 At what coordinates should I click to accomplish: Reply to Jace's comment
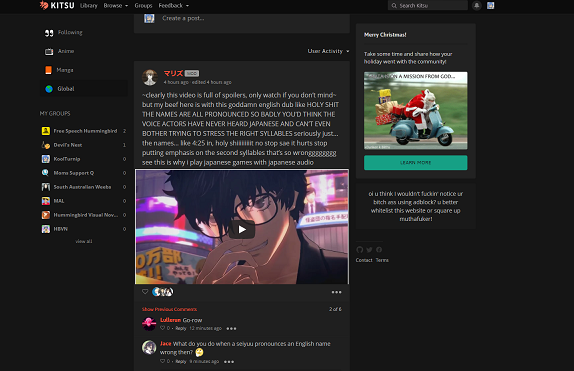pos(181,361)
